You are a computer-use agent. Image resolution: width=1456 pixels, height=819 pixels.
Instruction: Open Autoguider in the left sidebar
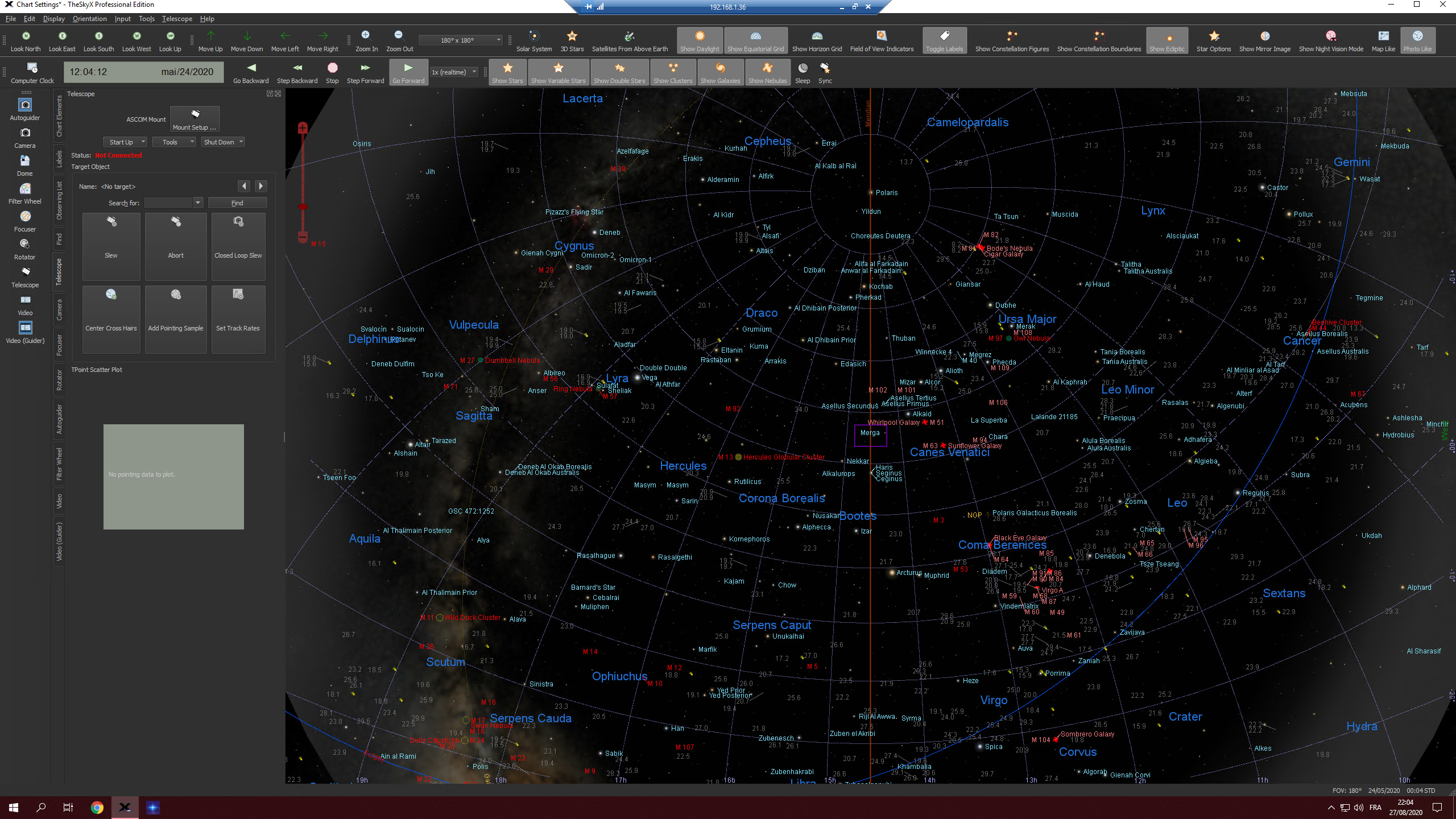(25, 110)
